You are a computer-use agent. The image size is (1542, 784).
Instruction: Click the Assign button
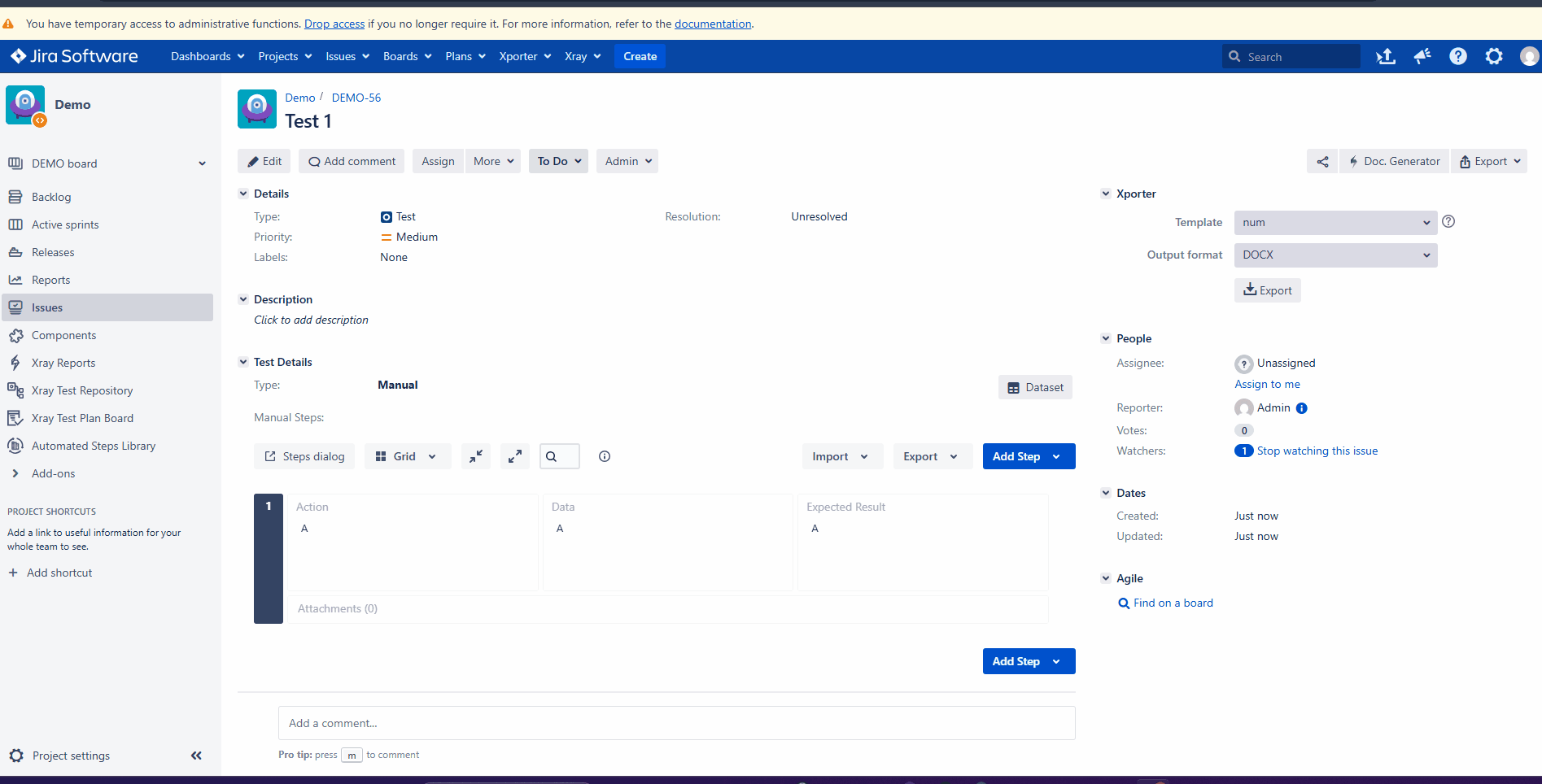pos(438,161)
